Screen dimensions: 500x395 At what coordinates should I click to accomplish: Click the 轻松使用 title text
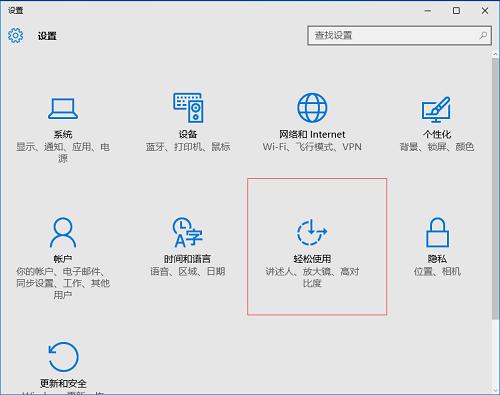click(312, 259)
